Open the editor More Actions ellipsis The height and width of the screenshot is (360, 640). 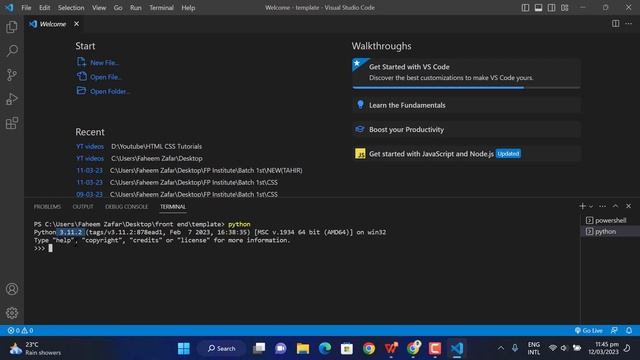pyautogui.click(x=629, y=24)
